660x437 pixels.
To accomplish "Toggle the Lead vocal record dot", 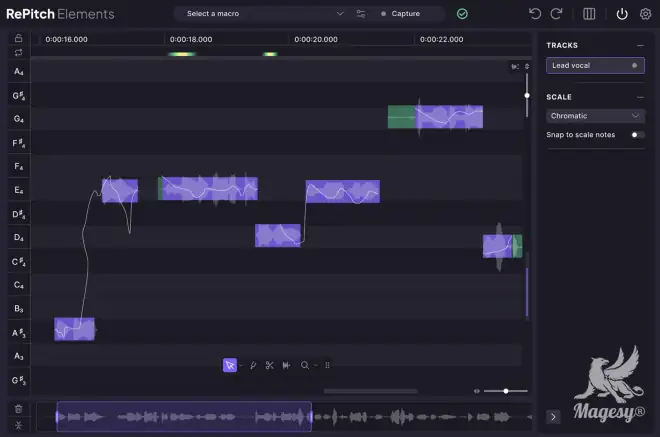I will [634, 66].
